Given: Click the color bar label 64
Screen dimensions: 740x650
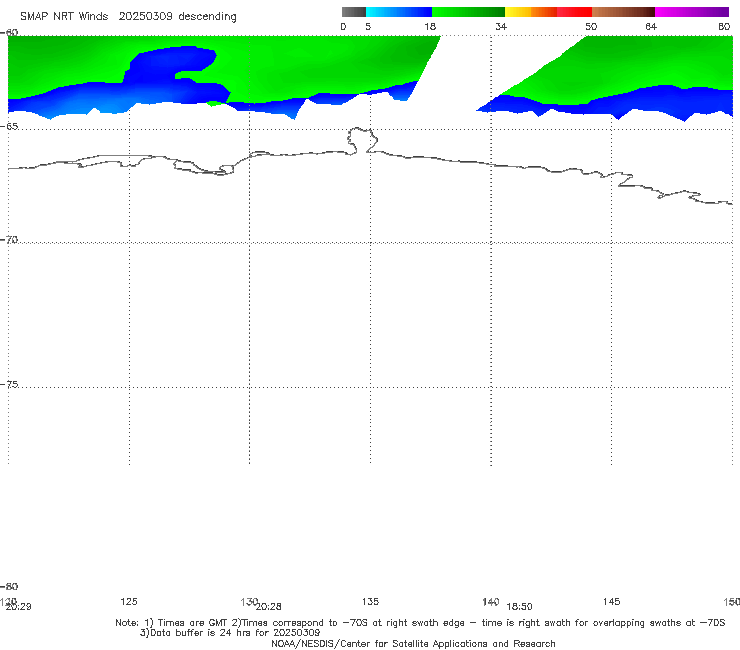Looking at the screenshot, I should [x=651, y=27].
